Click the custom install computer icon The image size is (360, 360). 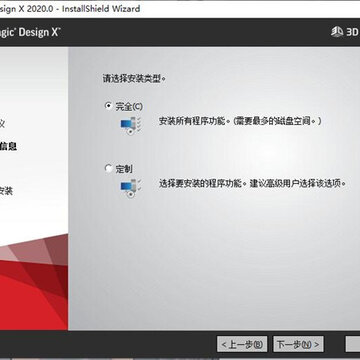131,188
